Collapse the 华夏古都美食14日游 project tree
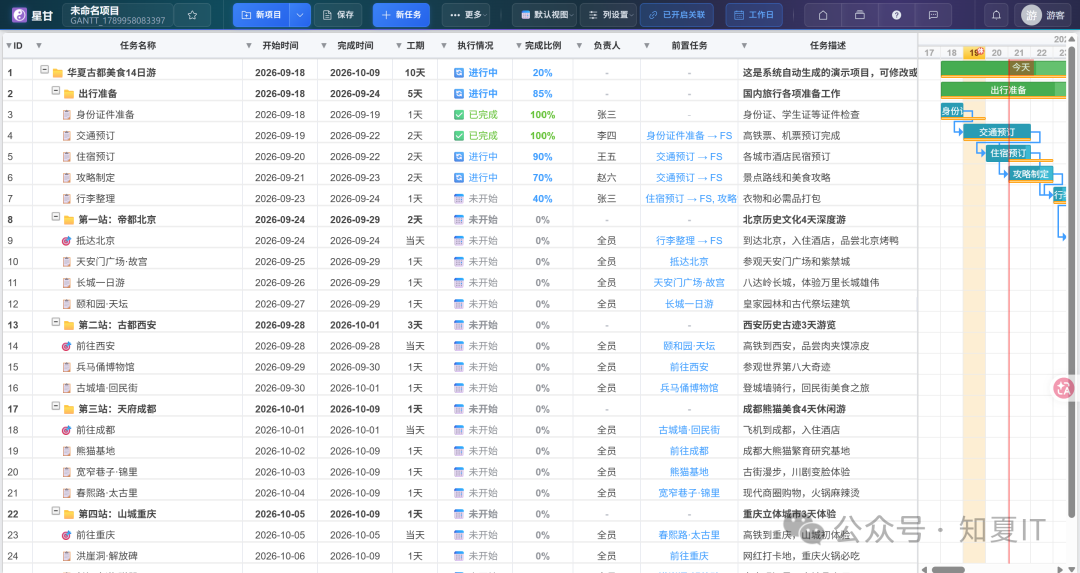 tap(44, 70)
